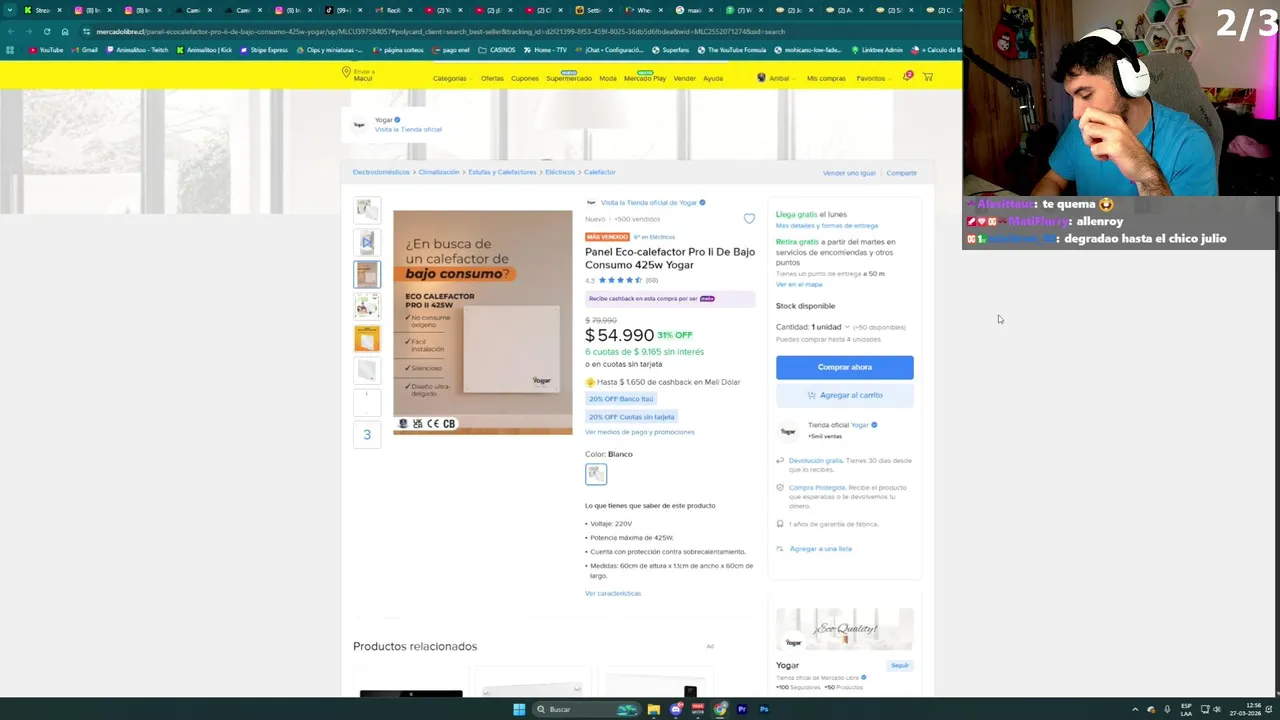Open Discord from the taskbar
Screen dimensions: 1280x720
(x=676, y=710)
